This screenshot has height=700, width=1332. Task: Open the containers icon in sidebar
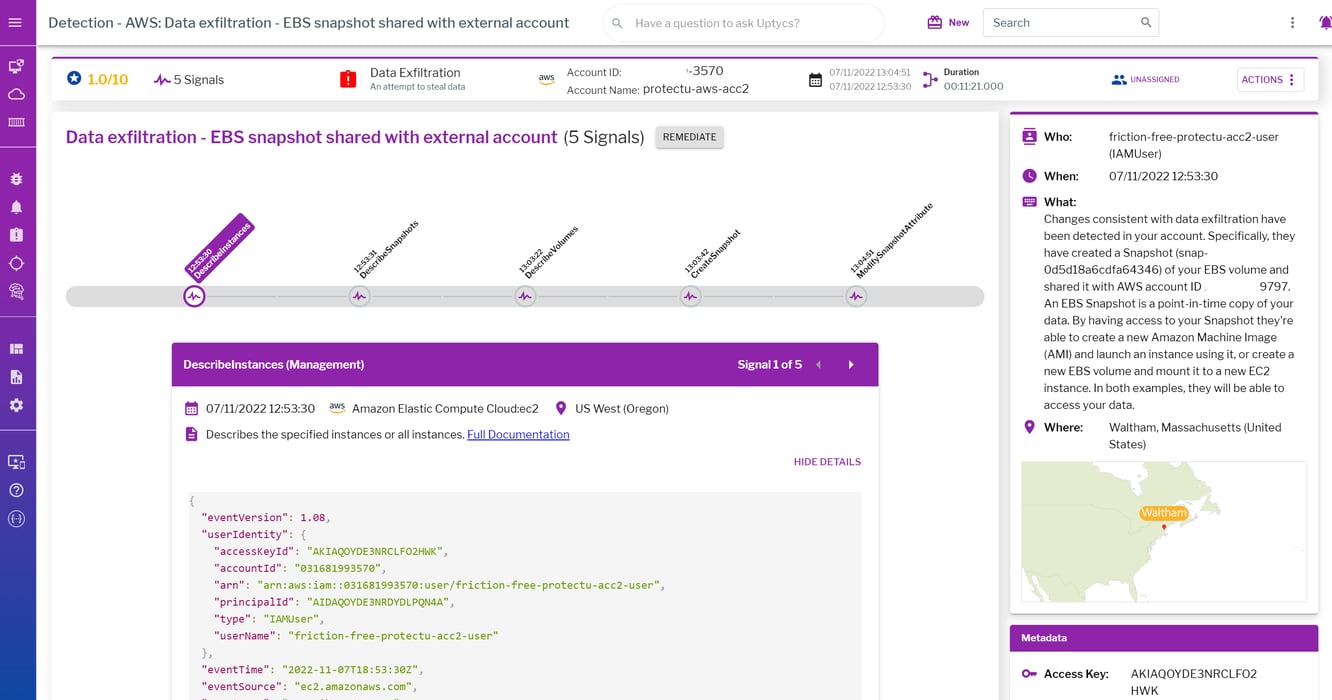pyautogui.click(x=16, y=122)
